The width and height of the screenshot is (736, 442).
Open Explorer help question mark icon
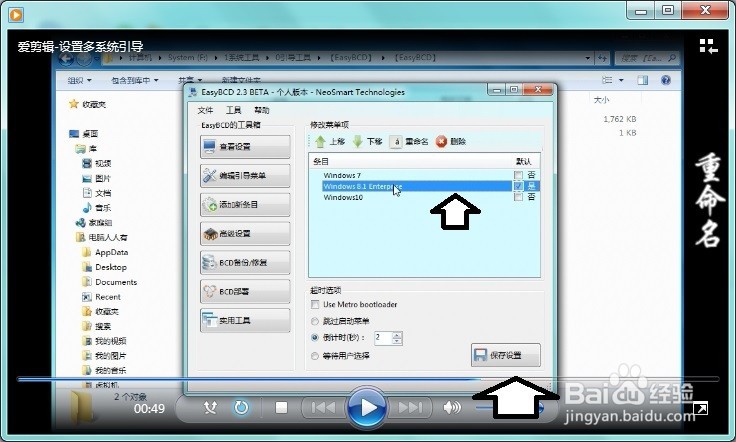click(x=666, y=80)
